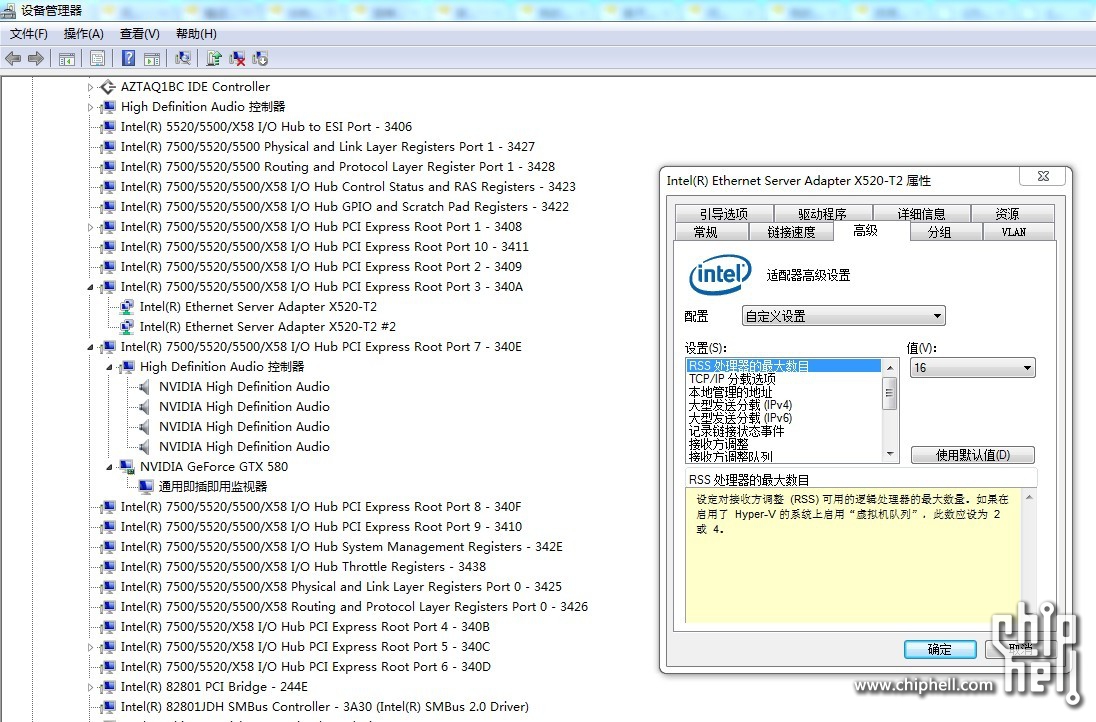Click the Back arrow in the toolbar

[x=12, y=58]
